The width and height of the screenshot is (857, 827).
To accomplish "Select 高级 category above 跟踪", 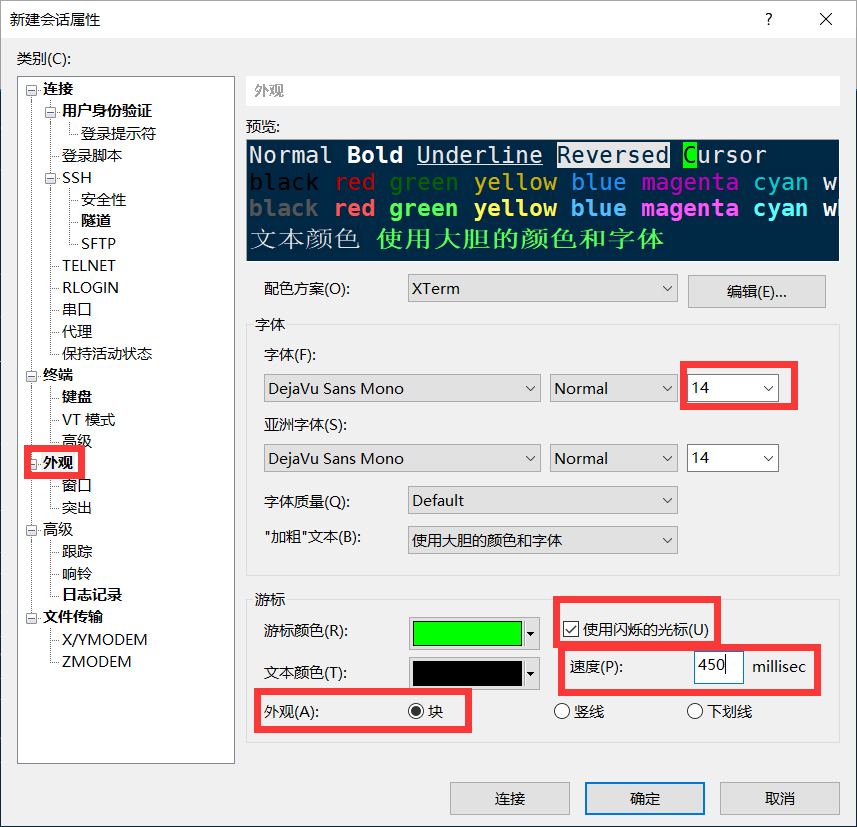I will pyautogui.click(x=57, y=530).
